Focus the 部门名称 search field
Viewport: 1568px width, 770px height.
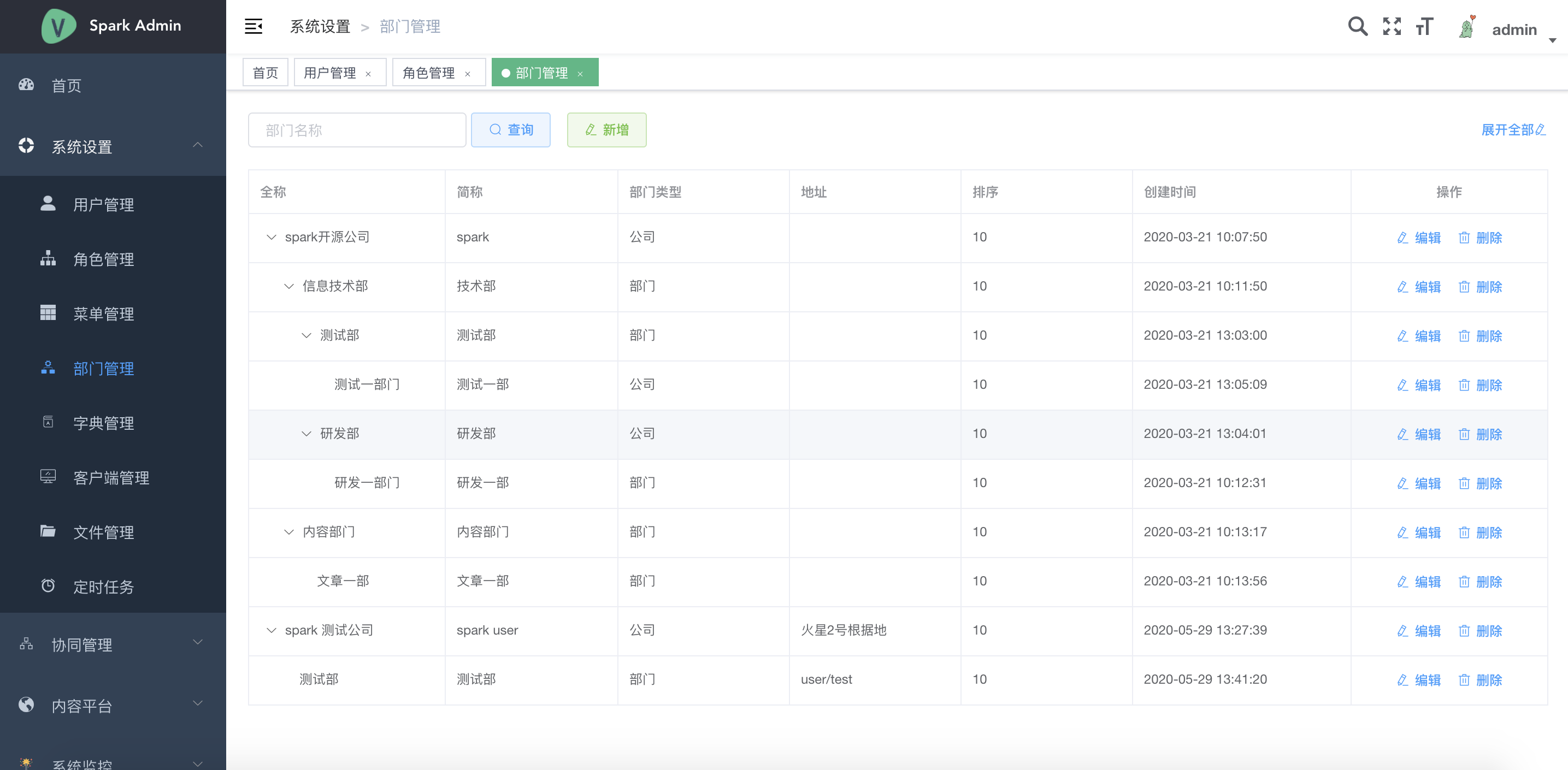click(x=357, y=129)
